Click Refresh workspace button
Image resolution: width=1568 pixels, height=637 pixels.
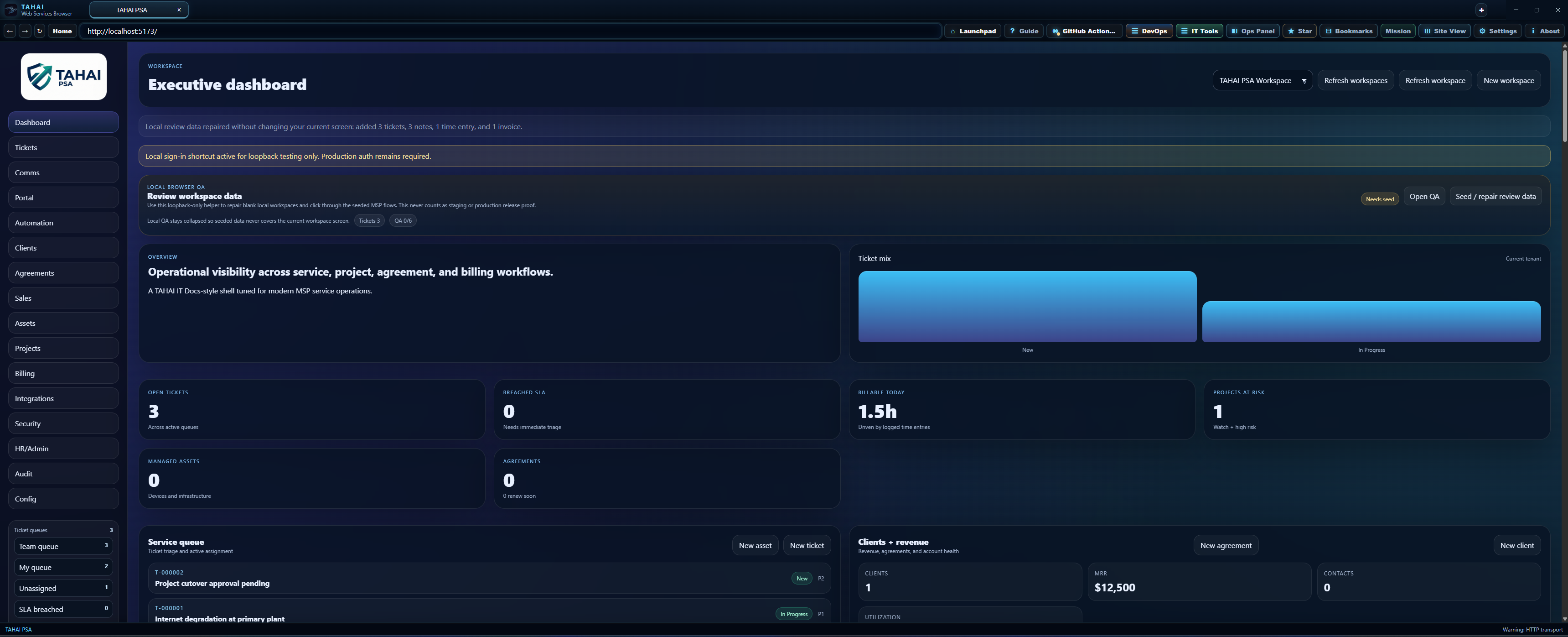(1435, 80)
